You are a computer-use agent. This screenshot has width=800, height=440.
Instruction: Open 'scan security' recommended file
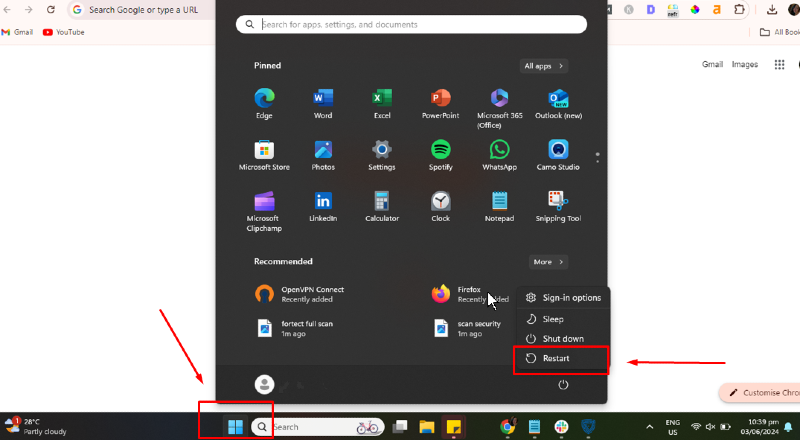(469, 328)
